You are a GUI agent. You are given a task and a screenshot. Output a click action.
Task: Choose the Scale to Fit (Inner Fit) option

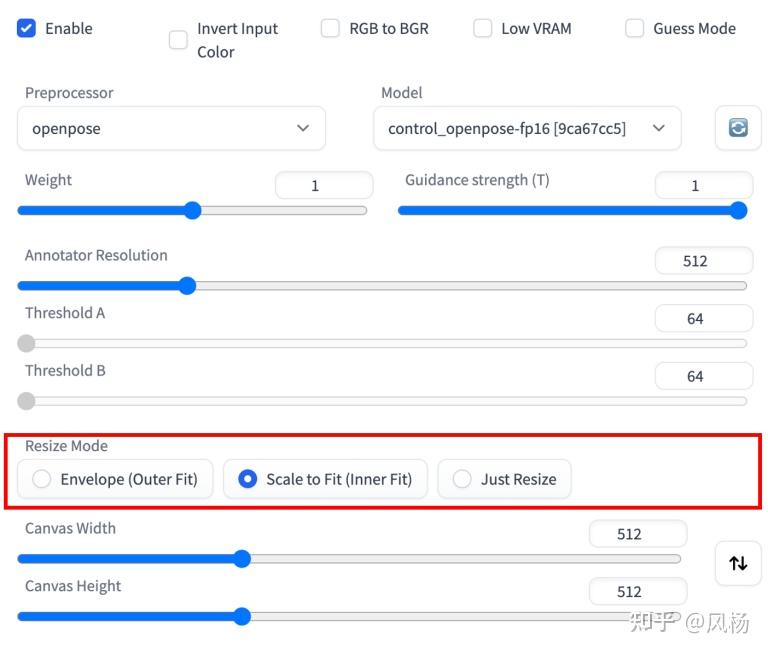click(x=247, y=479)
